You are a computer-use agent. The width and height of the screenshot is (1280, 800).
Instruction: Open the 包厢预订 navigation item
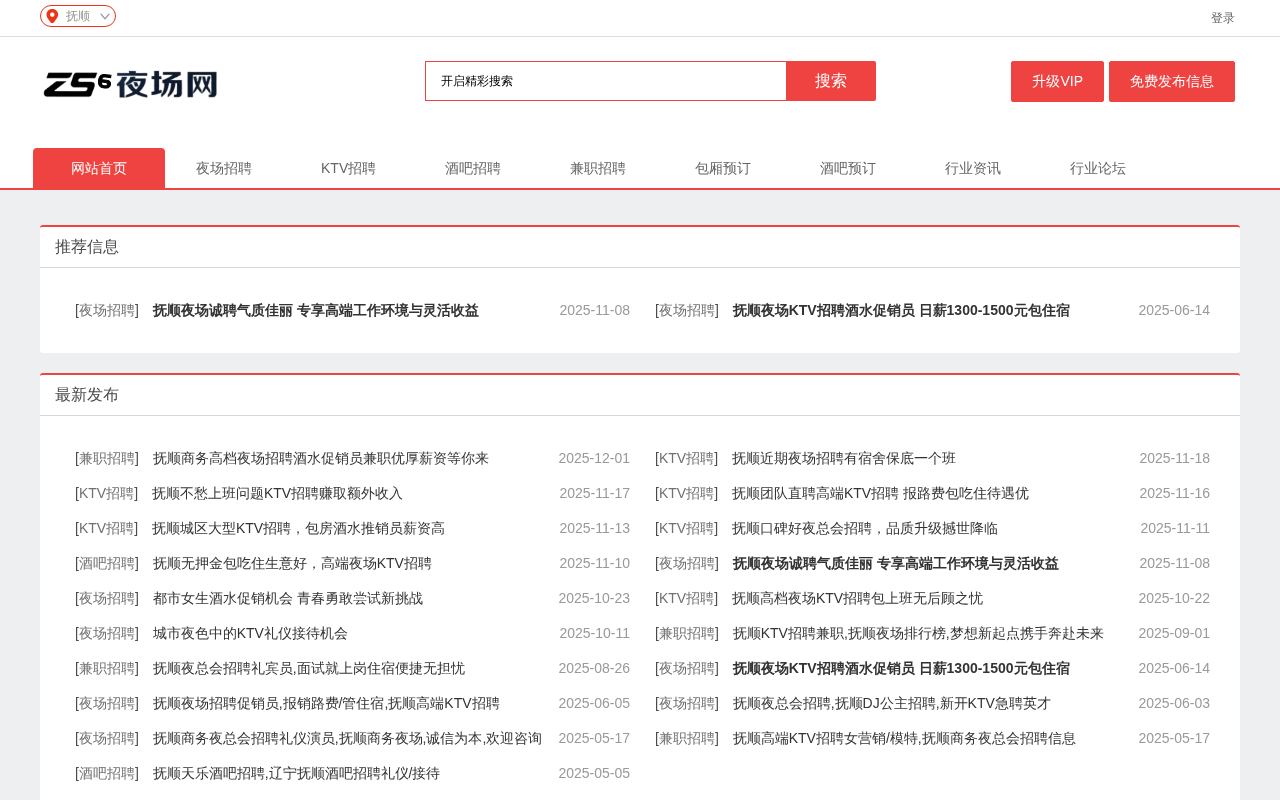[723, 168]
